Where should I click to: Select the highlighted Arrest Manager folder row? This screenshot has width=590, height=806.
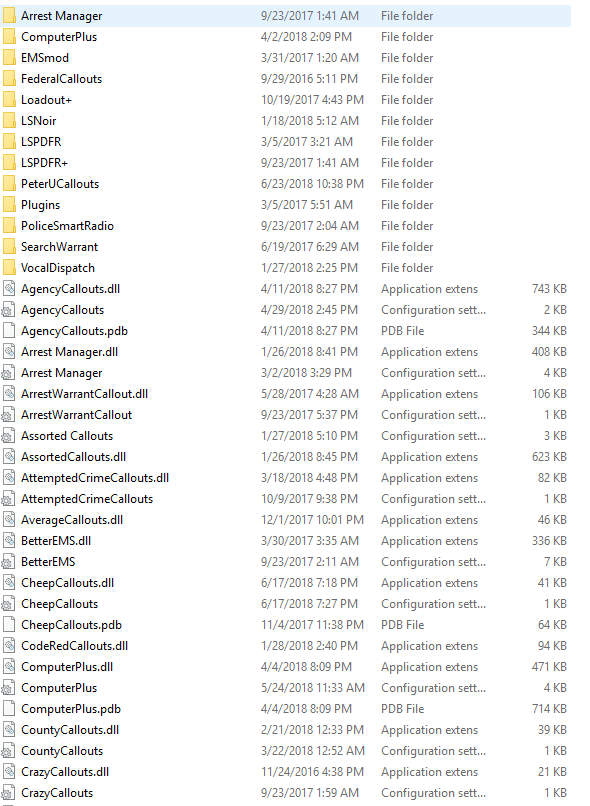pos(286,16)
